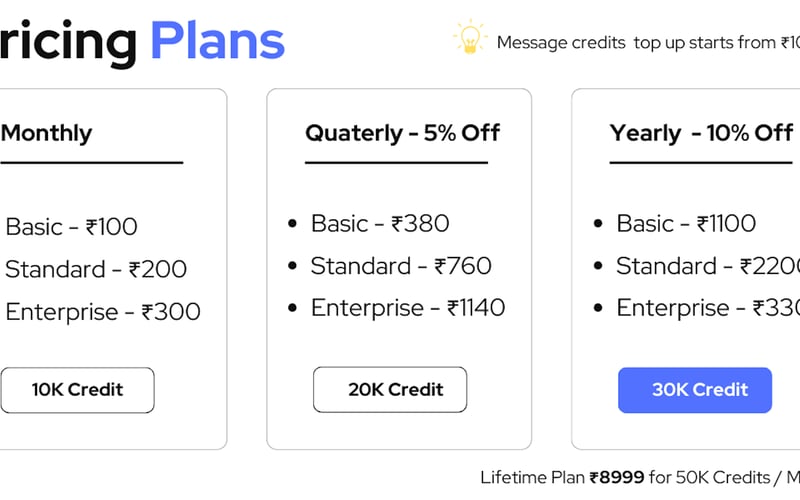Viewport: 800px width, 500px height.
Task: Select the Enterprise - ₹300 monthly option
Action: (103, 312)
